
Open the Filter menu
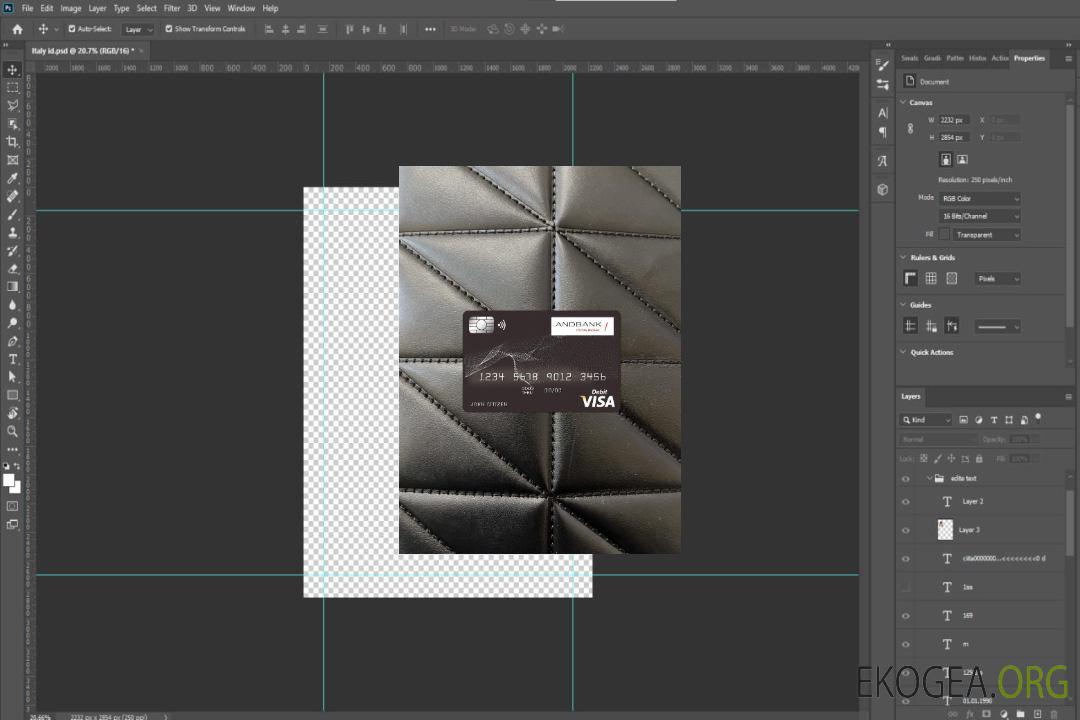172,8
